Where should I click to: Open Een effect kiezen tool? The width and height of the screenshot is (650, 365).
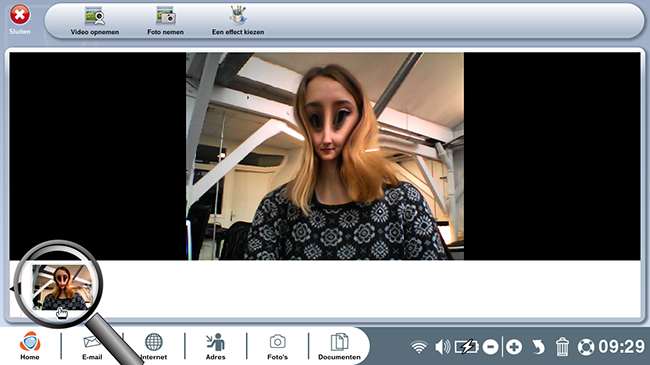pos(238,21)
